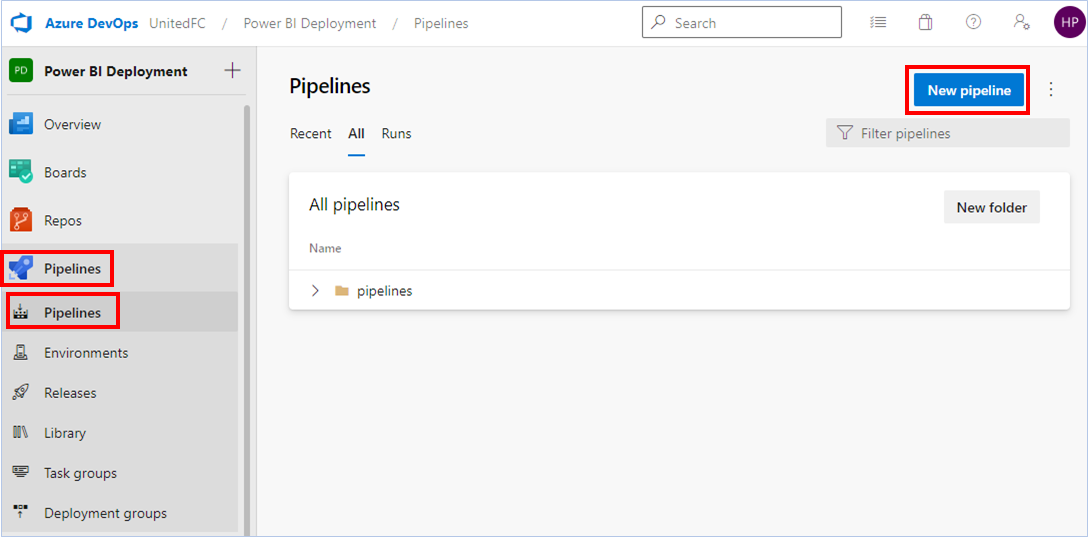Open the Marketplace shopping bag icon
The width and height of the screenshot is (1088, 537).
(925, 22)
